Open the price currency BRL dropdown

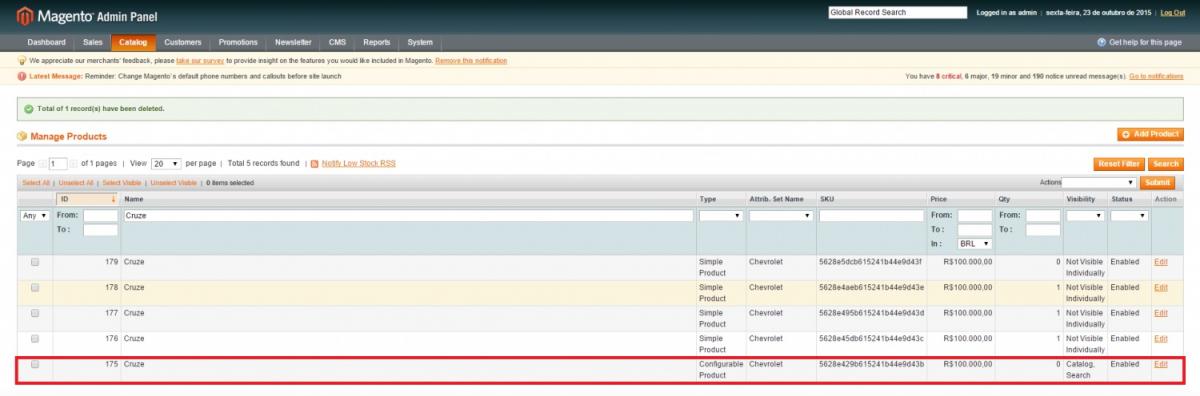pyautogui.click(x=974, y=243)
